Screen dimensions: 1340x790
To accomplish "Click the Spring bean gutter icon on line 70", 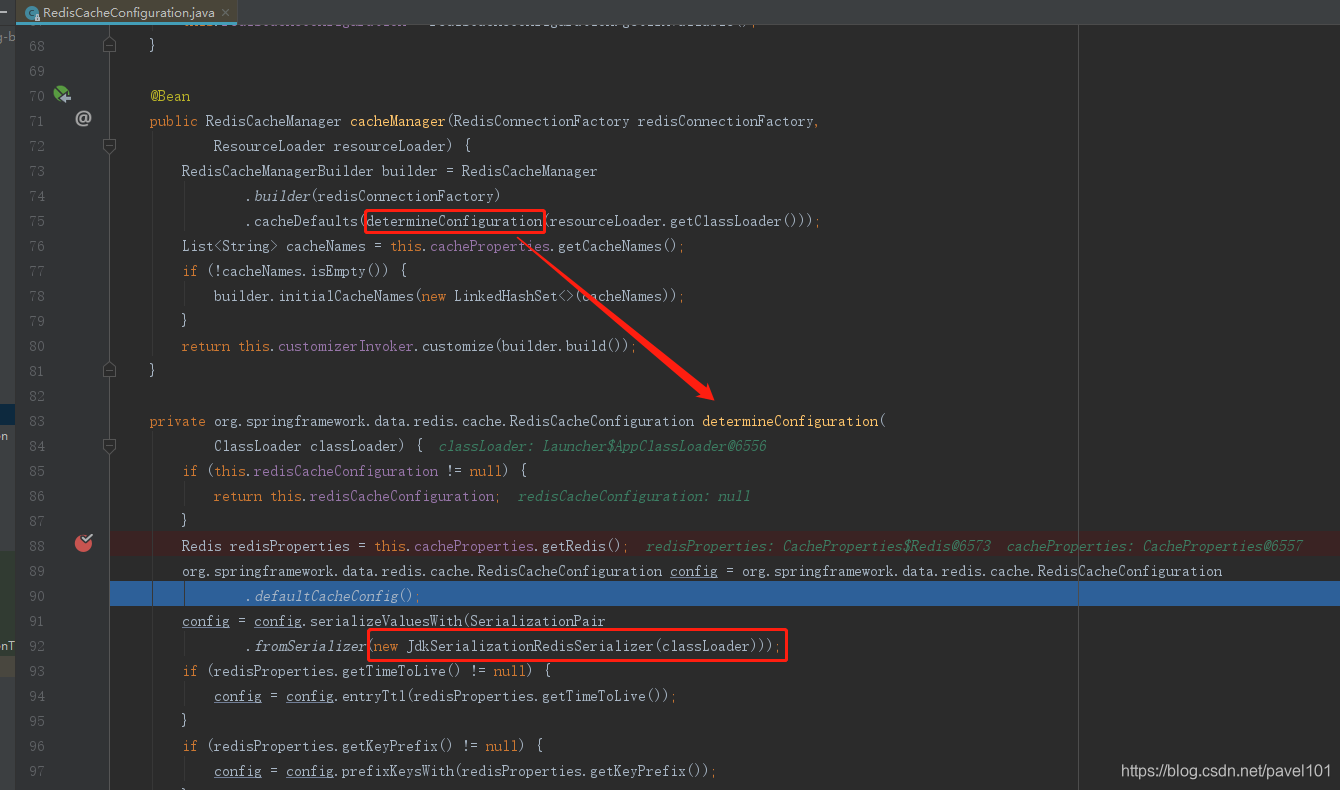I will (x=62, y=95).
